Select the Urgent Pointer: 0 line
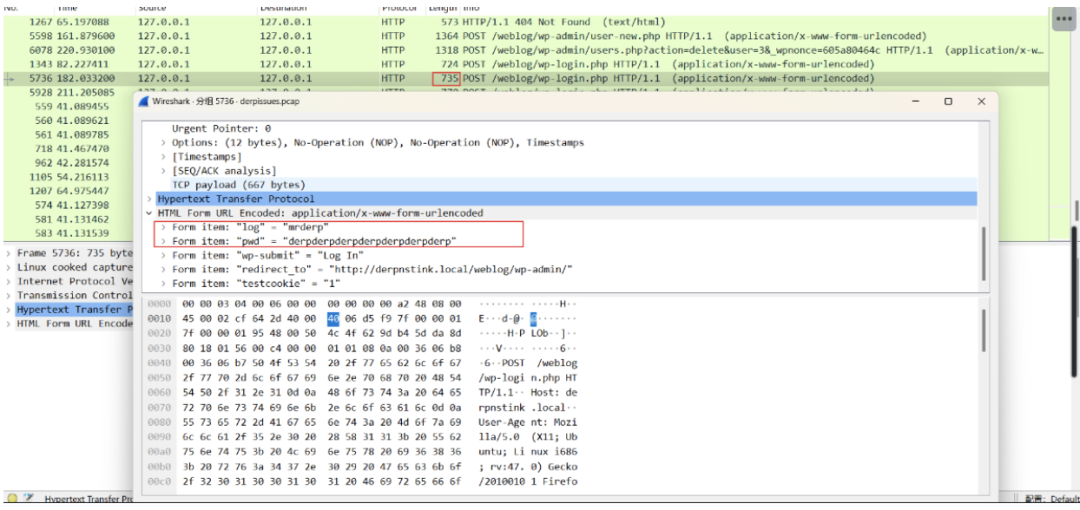Screen dimensions: 1080x510 (220, 128)
